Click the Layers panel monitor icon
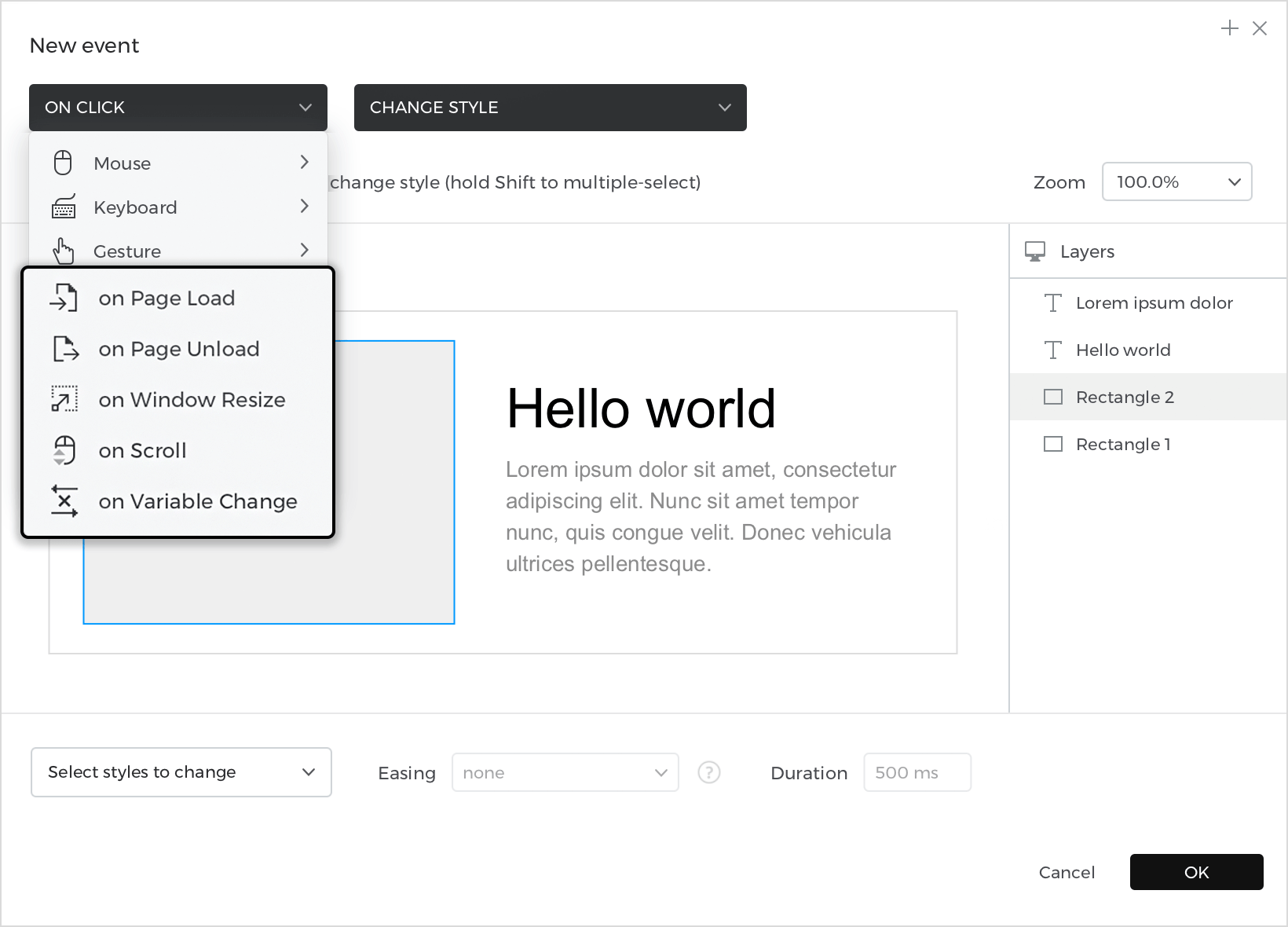This screenshot has width=1288, height=927. click(x=1035, y=251)
